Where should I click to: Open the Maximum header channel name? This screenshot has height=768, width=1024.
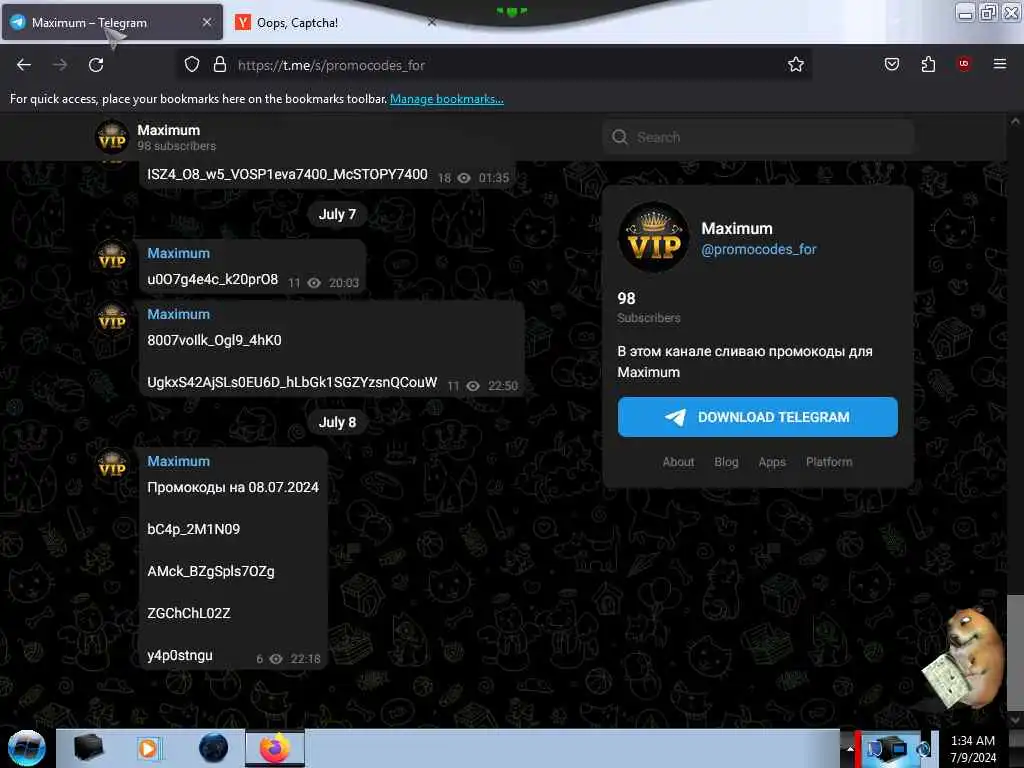(168, 130)
